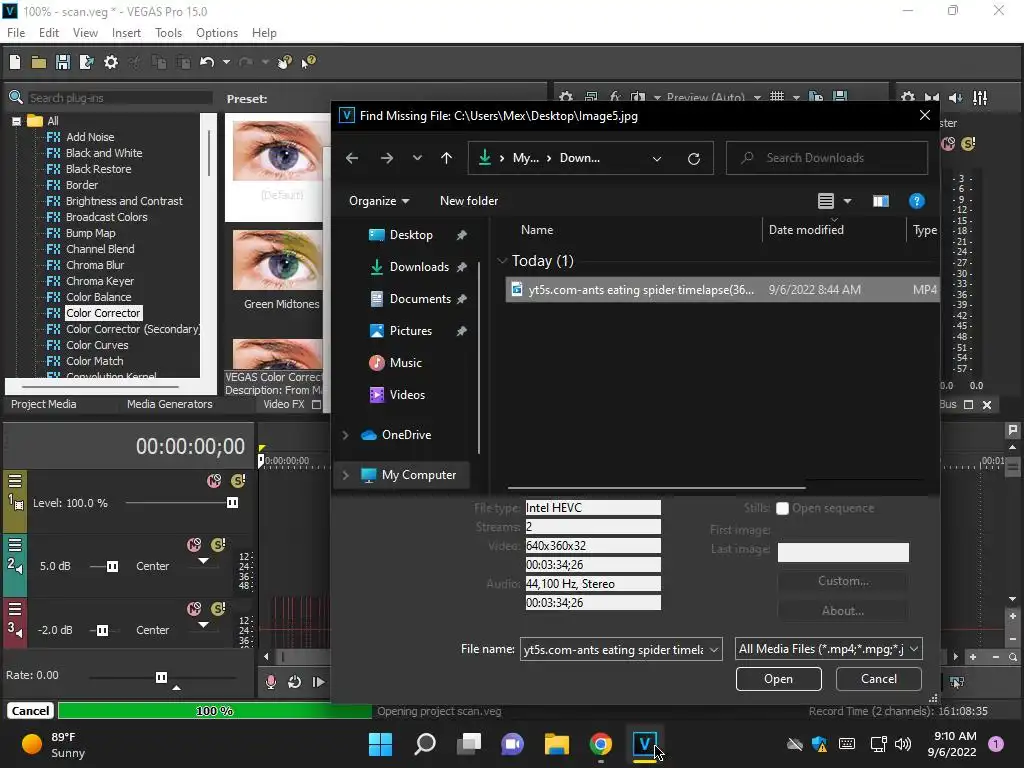Open the Edit menu

pos(49,33)
